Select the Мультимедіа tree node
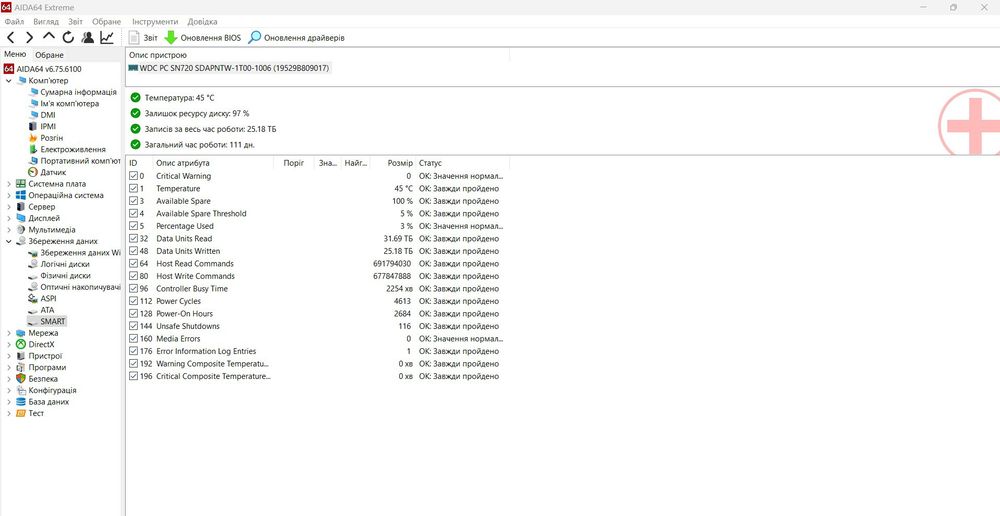Image resolution: width=1000 pixels, height=516 pixels. pos(45,230)
